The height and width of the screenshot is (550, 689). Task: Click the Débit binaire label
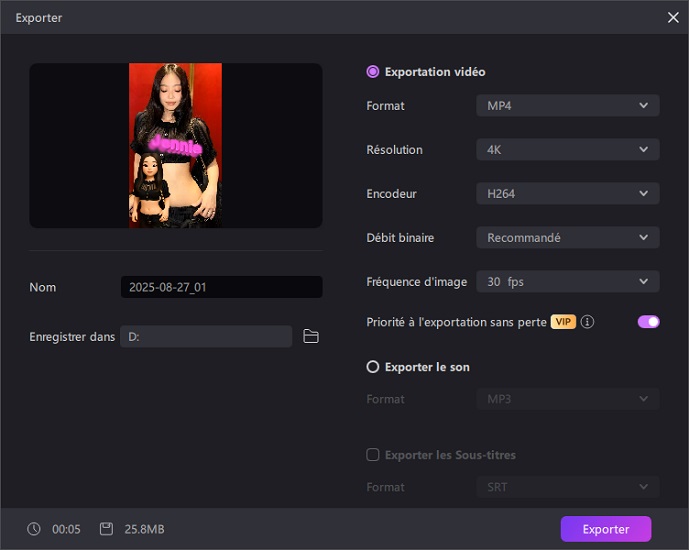[x=400, y=238]
